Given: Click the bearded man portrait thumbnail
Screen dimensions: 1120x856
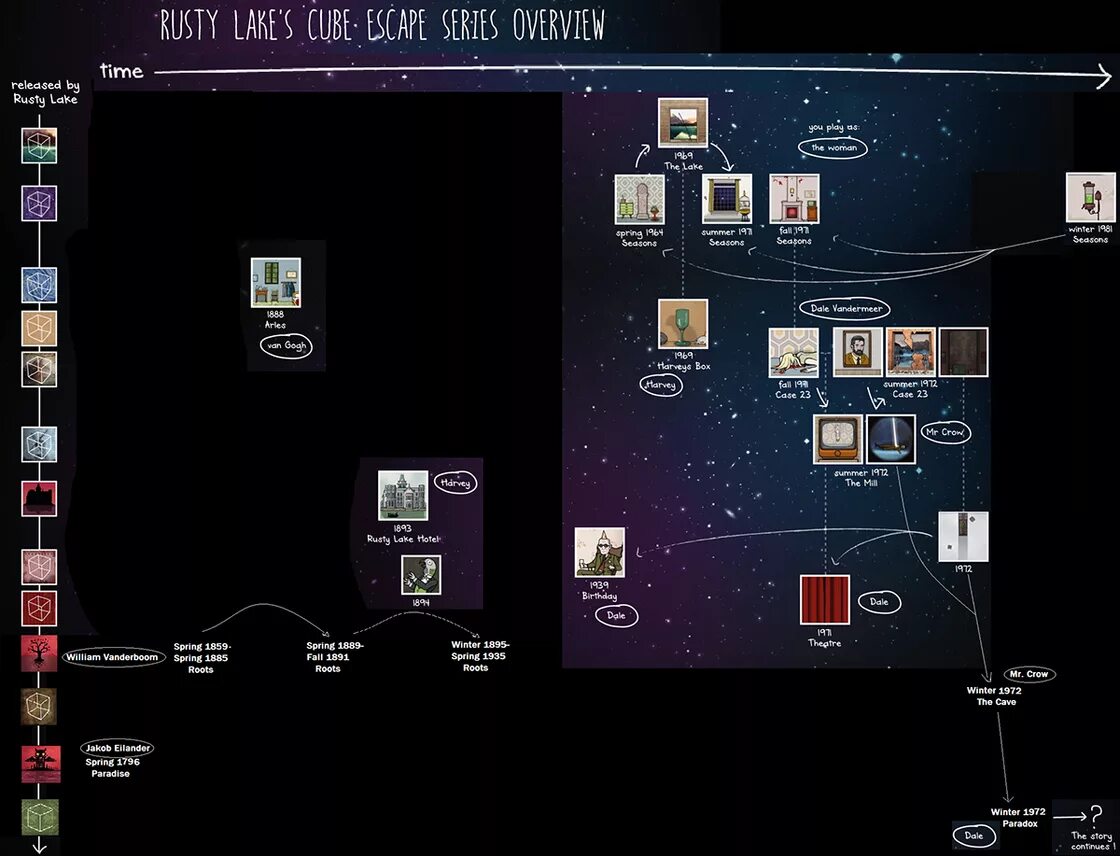Looking at the screenshot, I should [858, 352].
